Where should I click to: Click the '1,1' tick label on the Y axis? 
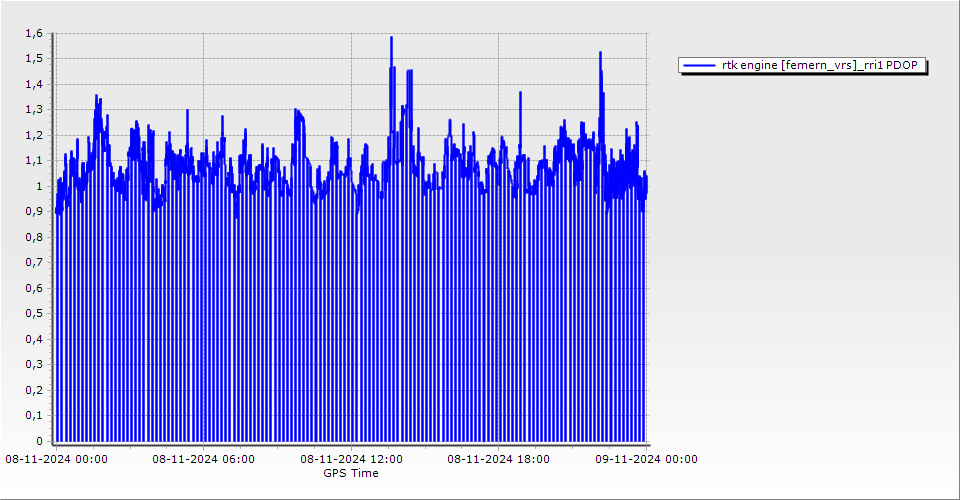click(34, 160)
